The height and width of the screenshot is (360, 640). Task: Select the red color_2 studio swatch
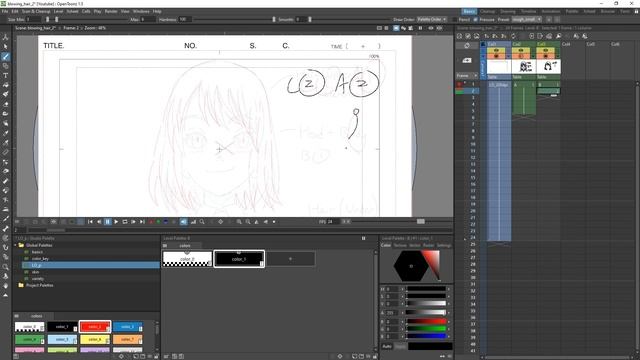click(x=95, y=327)
